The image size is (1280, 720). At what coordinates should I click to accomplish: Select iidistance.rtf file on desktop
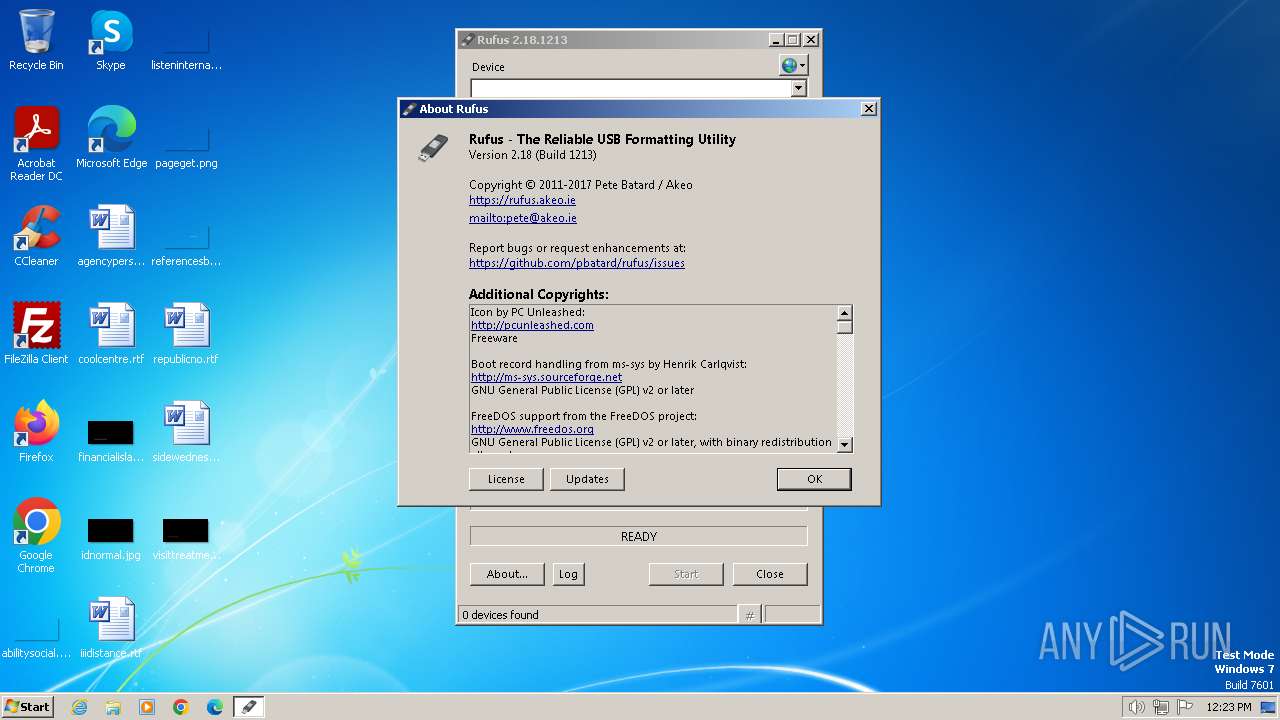pyautogui.click(x=111, y=628)
